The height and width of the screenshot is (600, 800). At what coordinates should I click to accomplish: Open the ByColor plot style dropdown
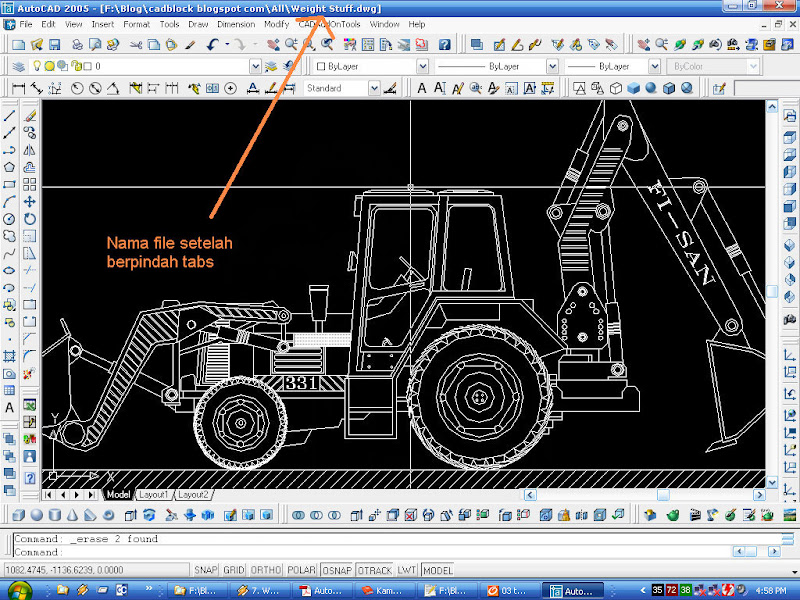[x=753, y=66]
